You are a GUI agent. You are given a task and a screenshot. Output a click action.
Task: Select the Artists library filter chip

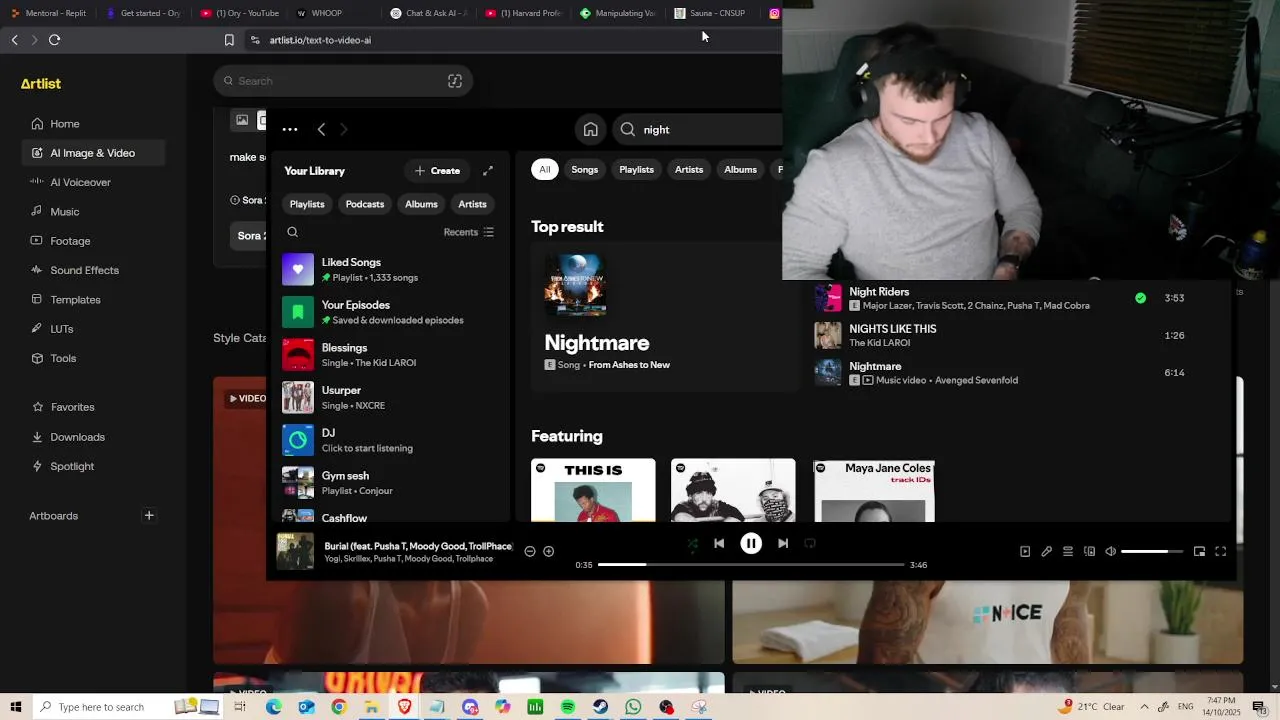coord(472,204)
